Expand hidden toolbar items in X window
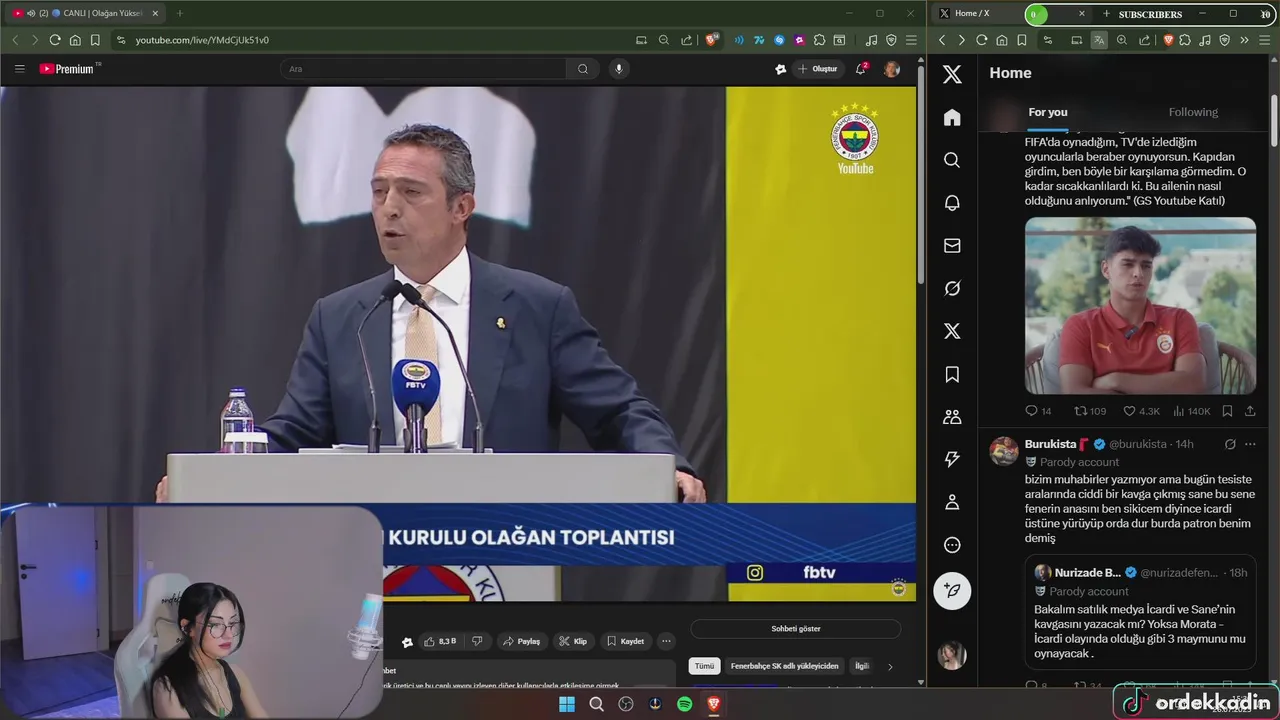 (1244, 40)
